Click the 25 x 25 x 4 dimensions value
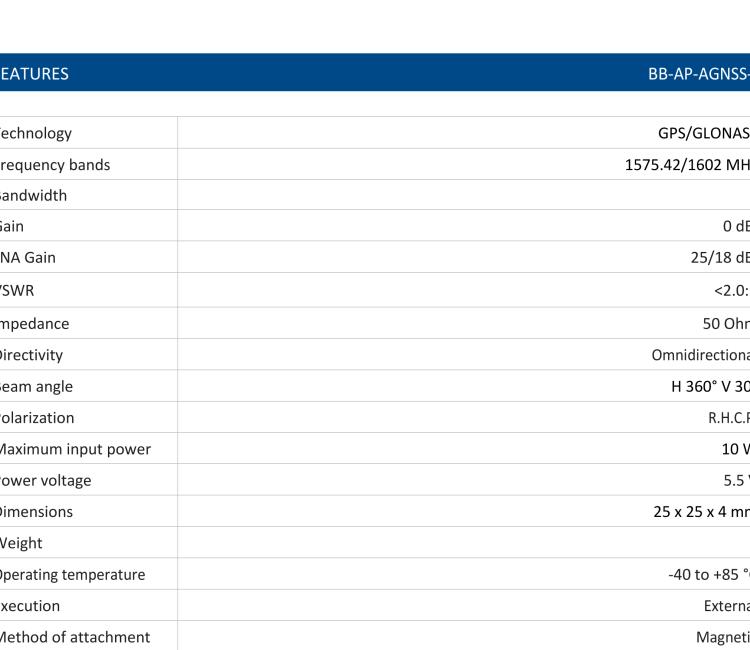This screenshot has height=650, width=750. coord(701,511)
